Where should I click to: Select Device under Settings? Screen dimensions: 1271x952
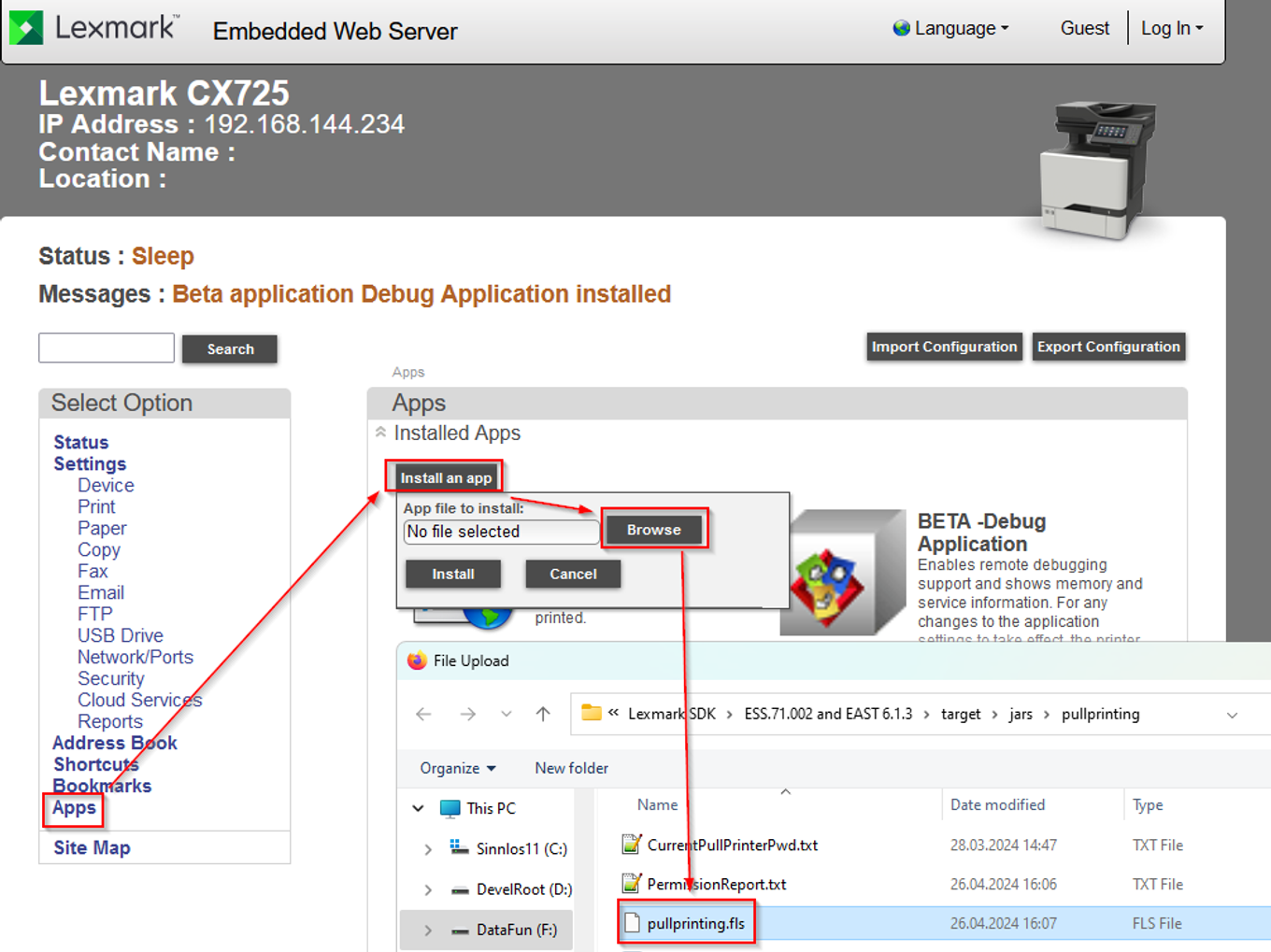106,485
